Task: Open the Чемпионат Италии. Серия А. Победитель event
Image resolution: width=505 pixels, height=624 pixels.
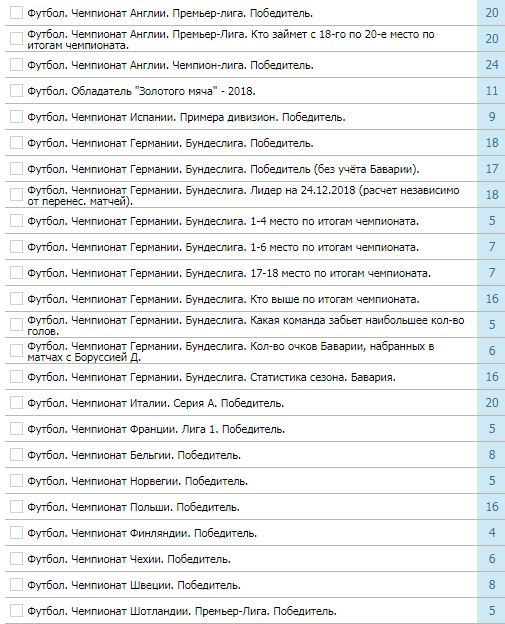Action: pos(156,403)
